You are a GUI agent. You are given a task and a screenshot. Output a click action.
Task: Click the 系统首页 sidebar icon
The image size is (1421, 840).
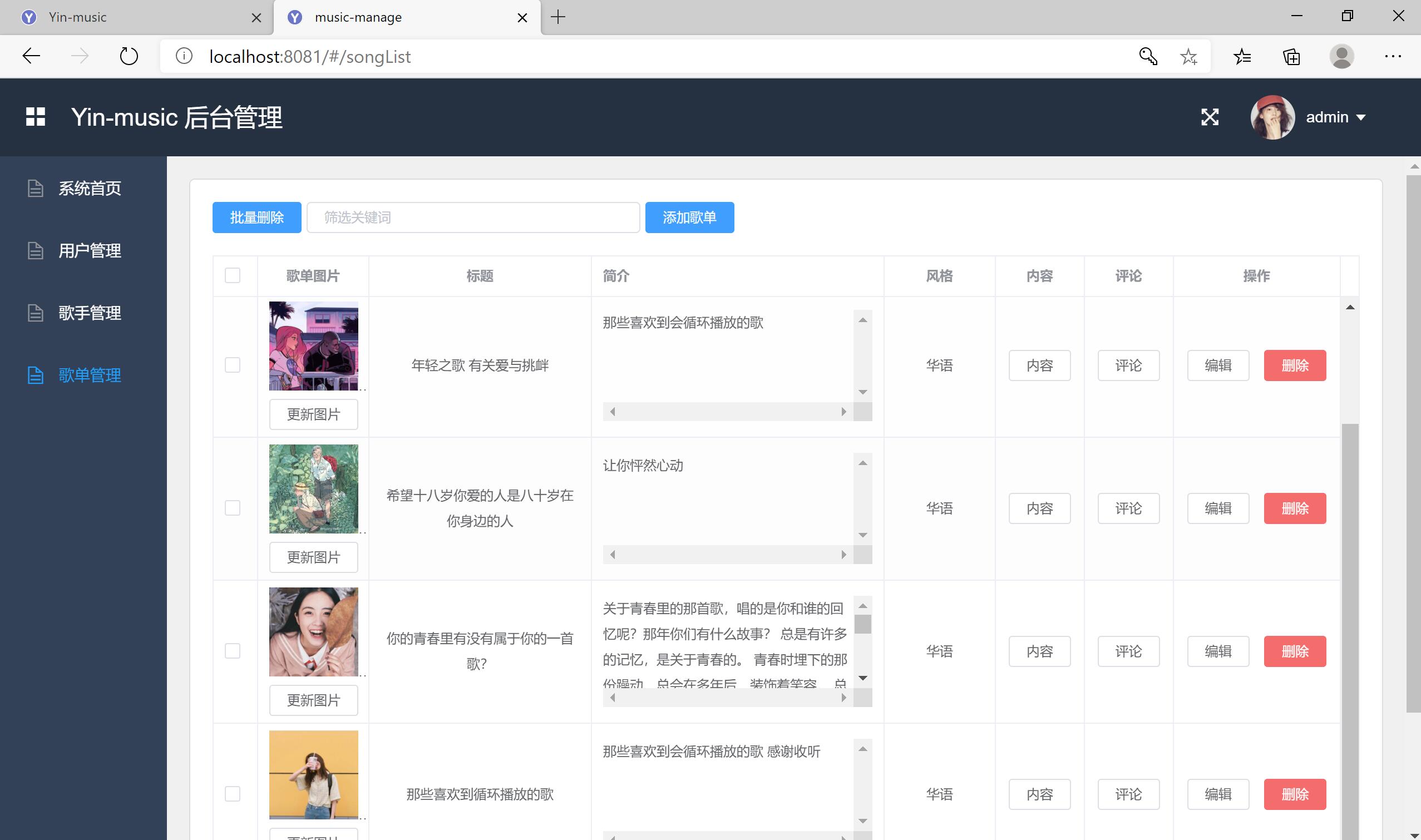point(35,188)
